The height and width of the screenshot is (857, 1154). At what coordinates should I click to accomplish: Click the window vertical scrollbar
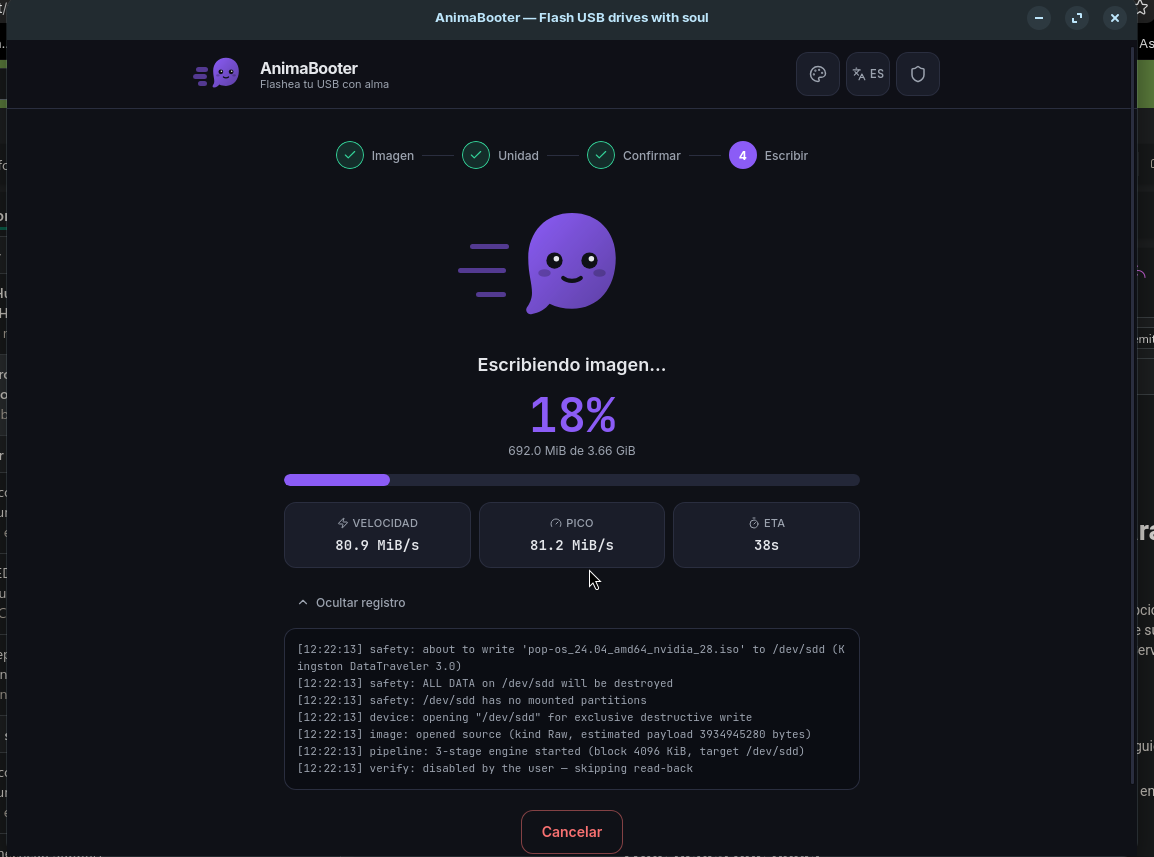point(1133,416)
